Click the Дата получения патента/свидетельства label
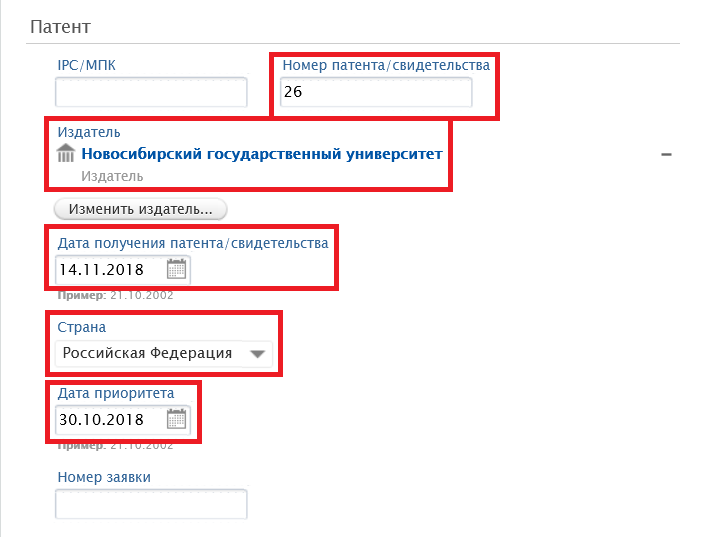This screenshot has height=537, width=703. (193, 243)
